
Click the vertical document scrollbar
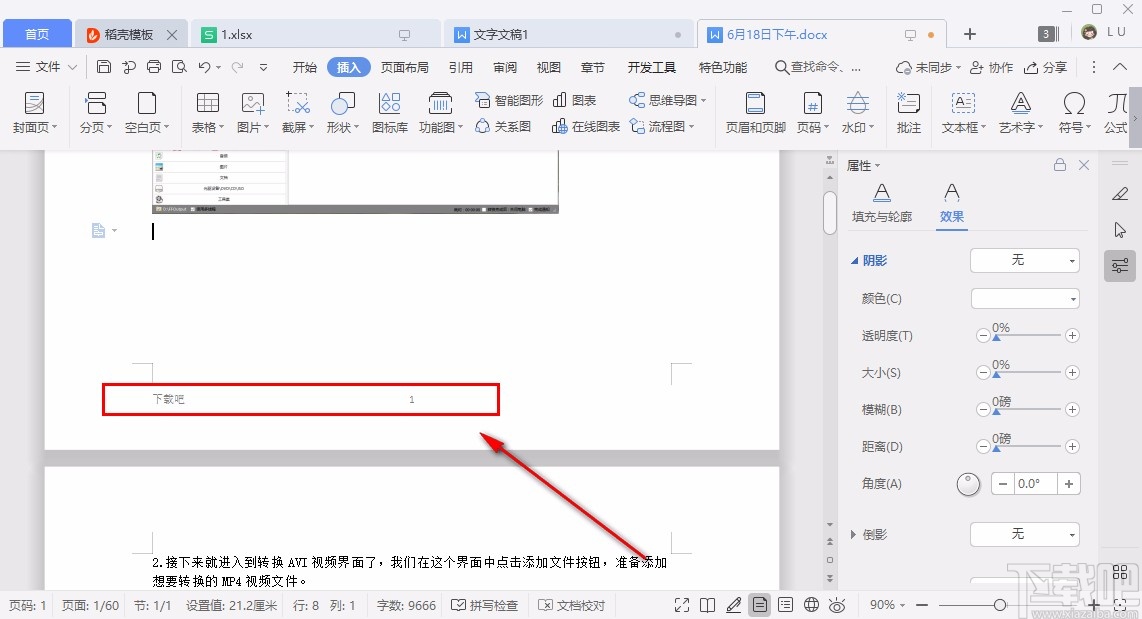(x=829, y=212)
